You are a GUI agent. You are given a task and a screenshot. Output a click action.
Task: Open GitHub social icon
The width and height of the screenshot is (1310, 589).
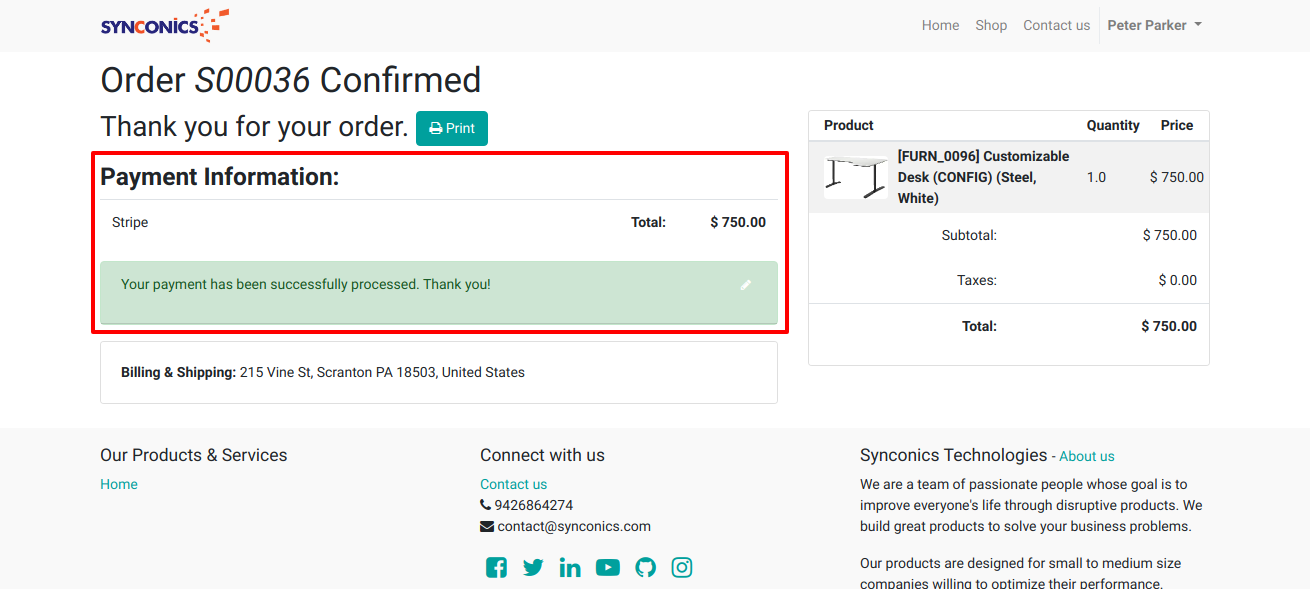(645, 568)
